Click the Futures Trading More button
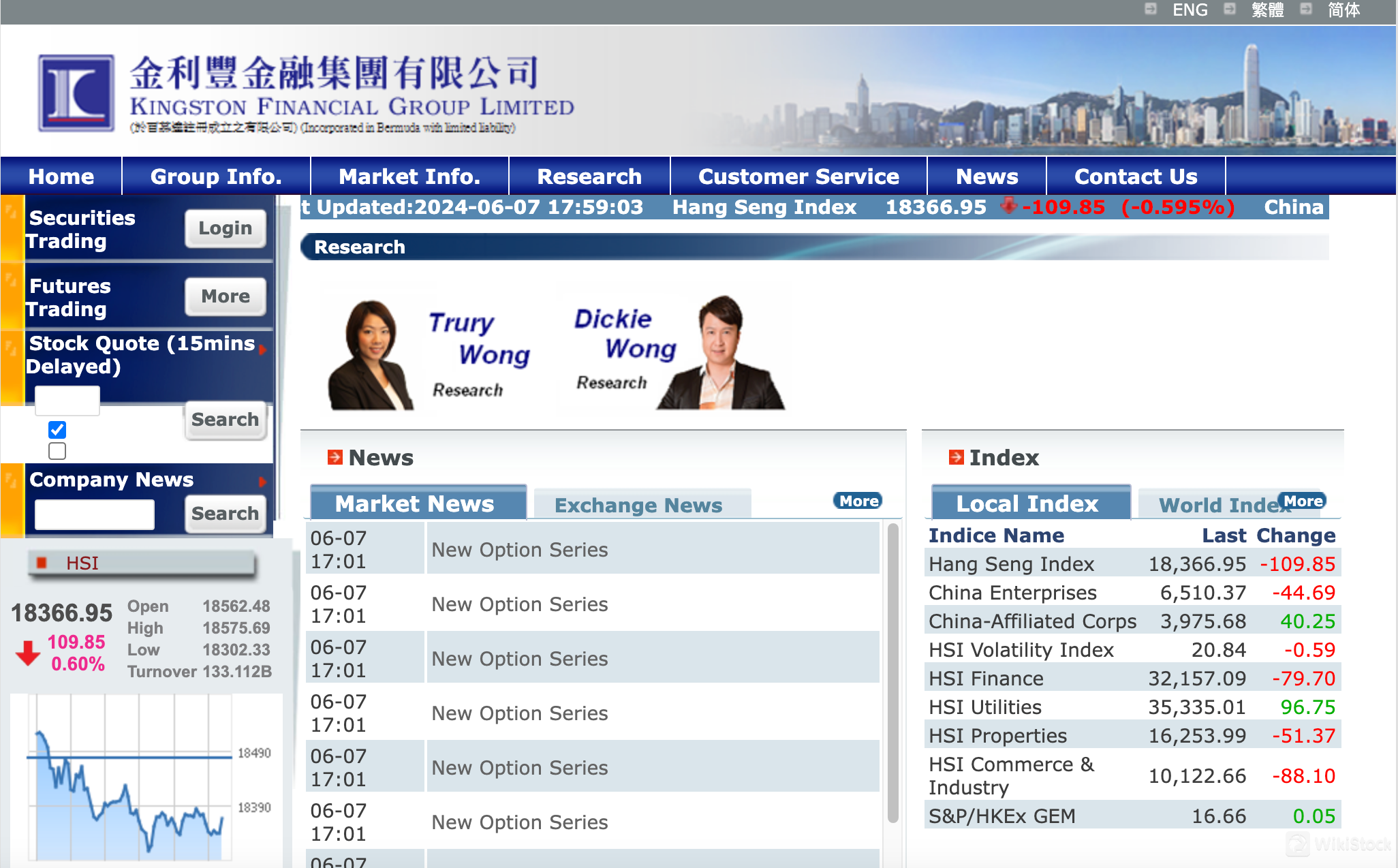Viewport: 1398px width, 868px height. point(226,296)
